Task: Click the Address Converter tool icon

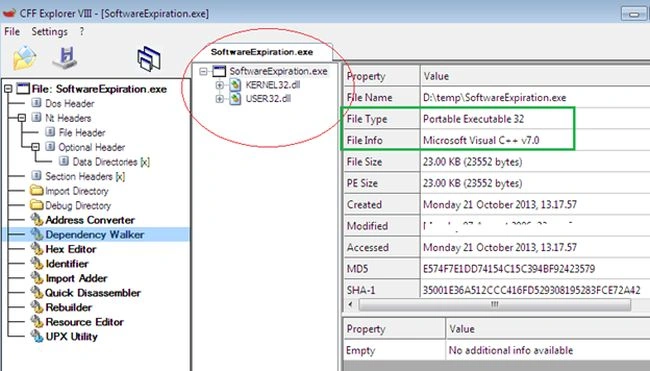Action: point(36,220)
